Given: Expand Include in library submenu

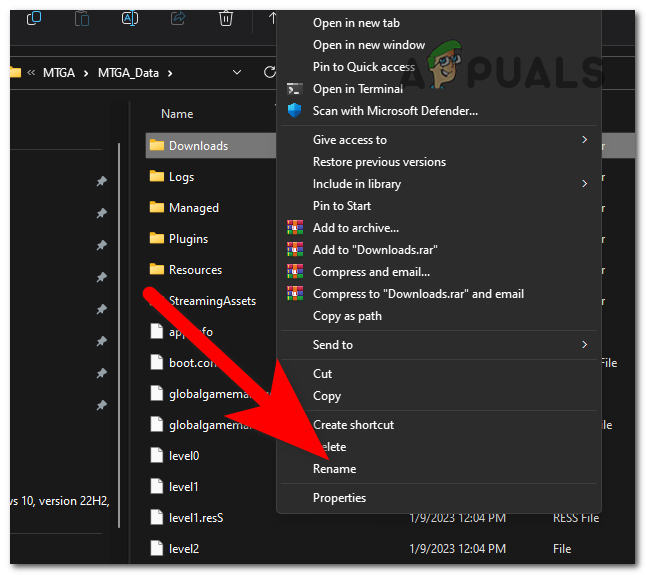Looking at the screenshot, I should pyautogui.click(x=439, y=184).
